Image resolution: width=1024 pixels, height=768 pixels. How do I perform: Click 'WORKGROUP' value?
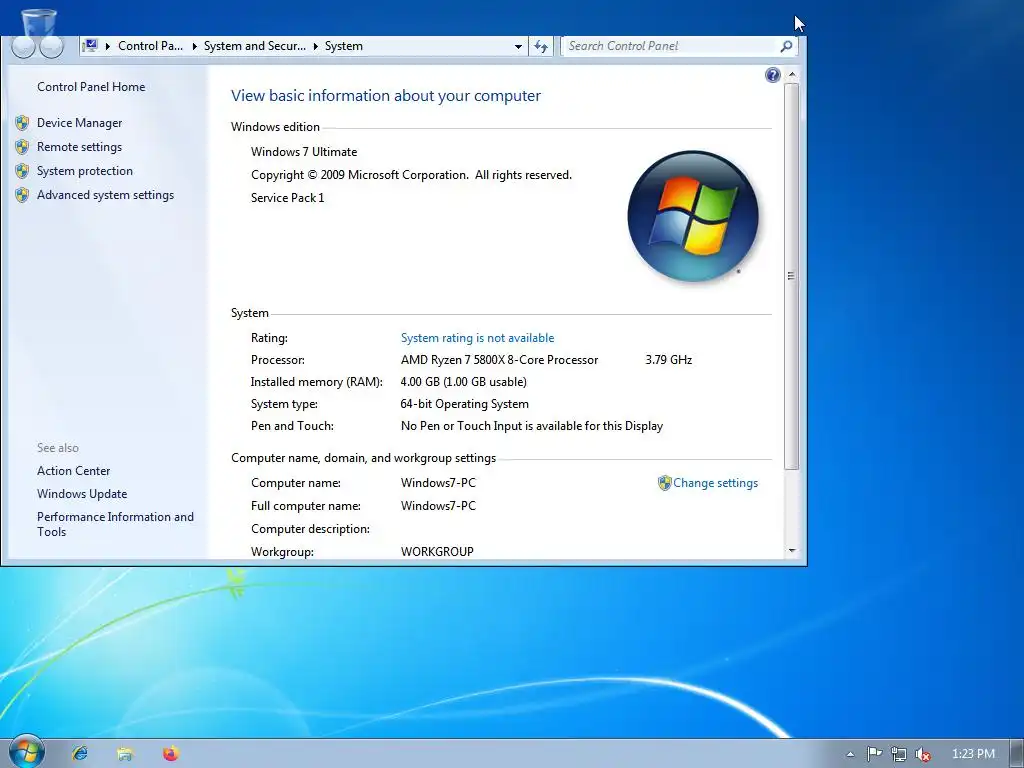pos(437,552)
